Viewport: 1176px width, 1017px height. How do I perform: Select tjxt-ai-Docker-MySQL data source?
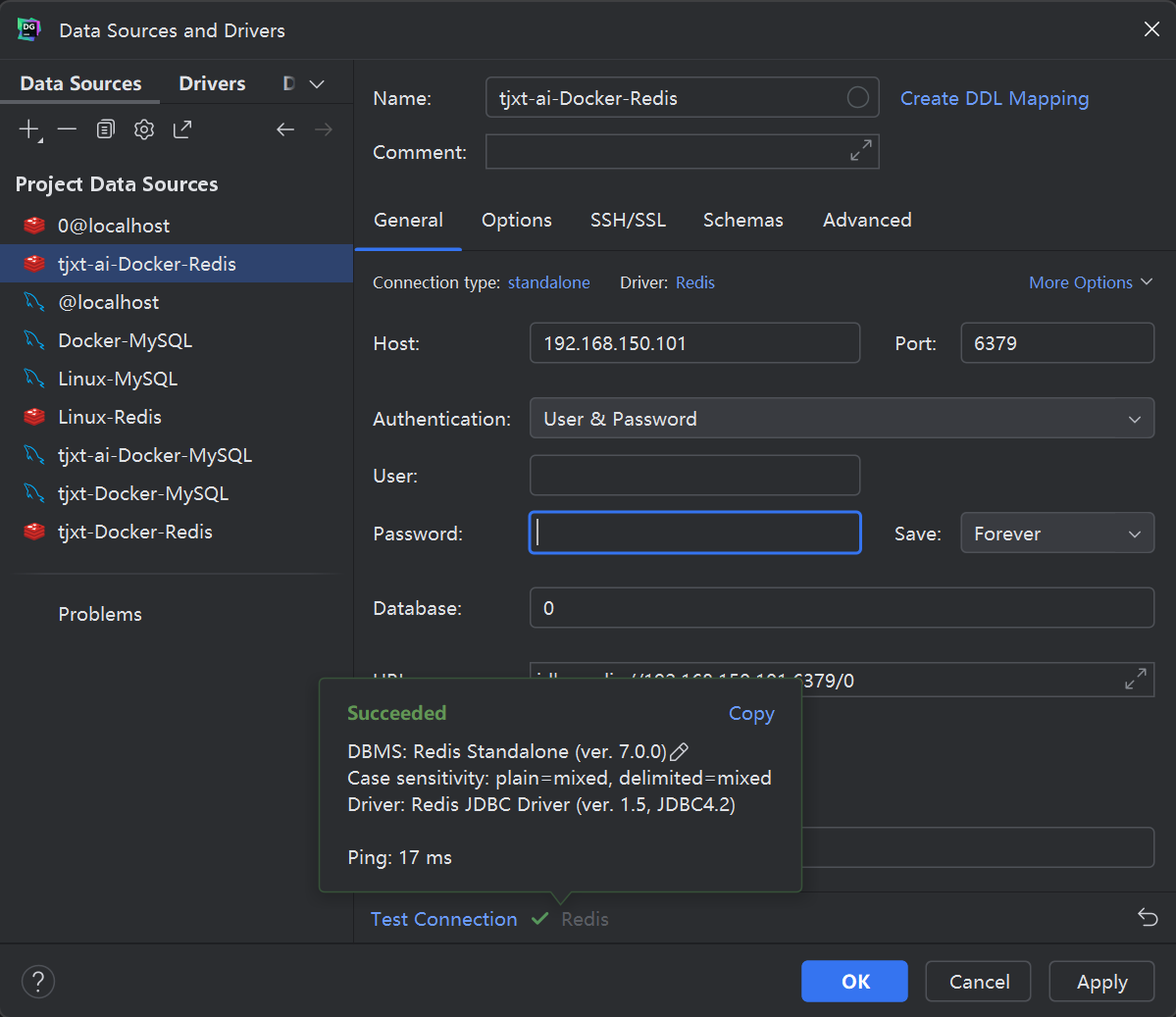click(x=177, y=455)
